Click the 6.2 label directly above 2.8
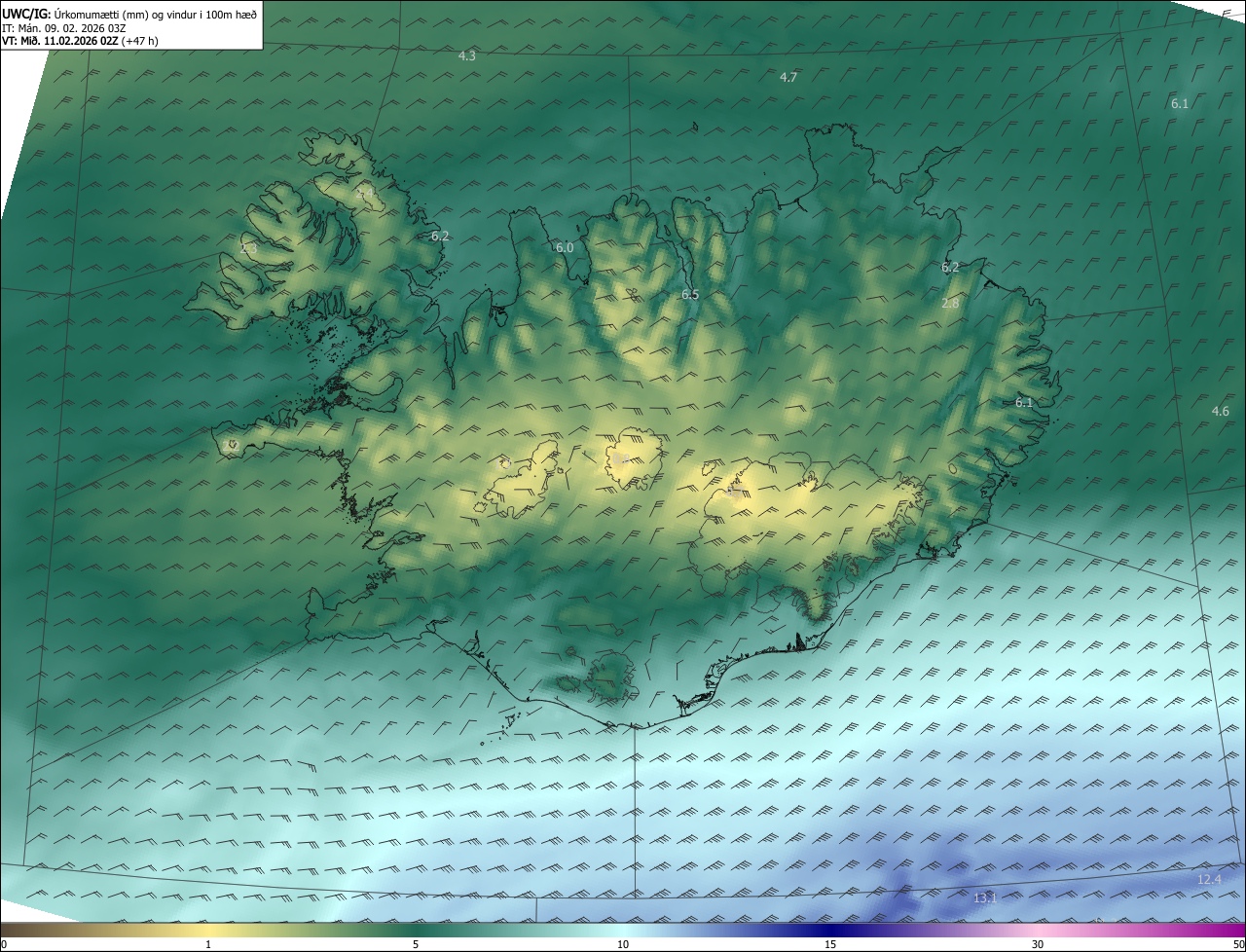The image size is (1246, 952). pyautogui.click(x=950, y=268)
